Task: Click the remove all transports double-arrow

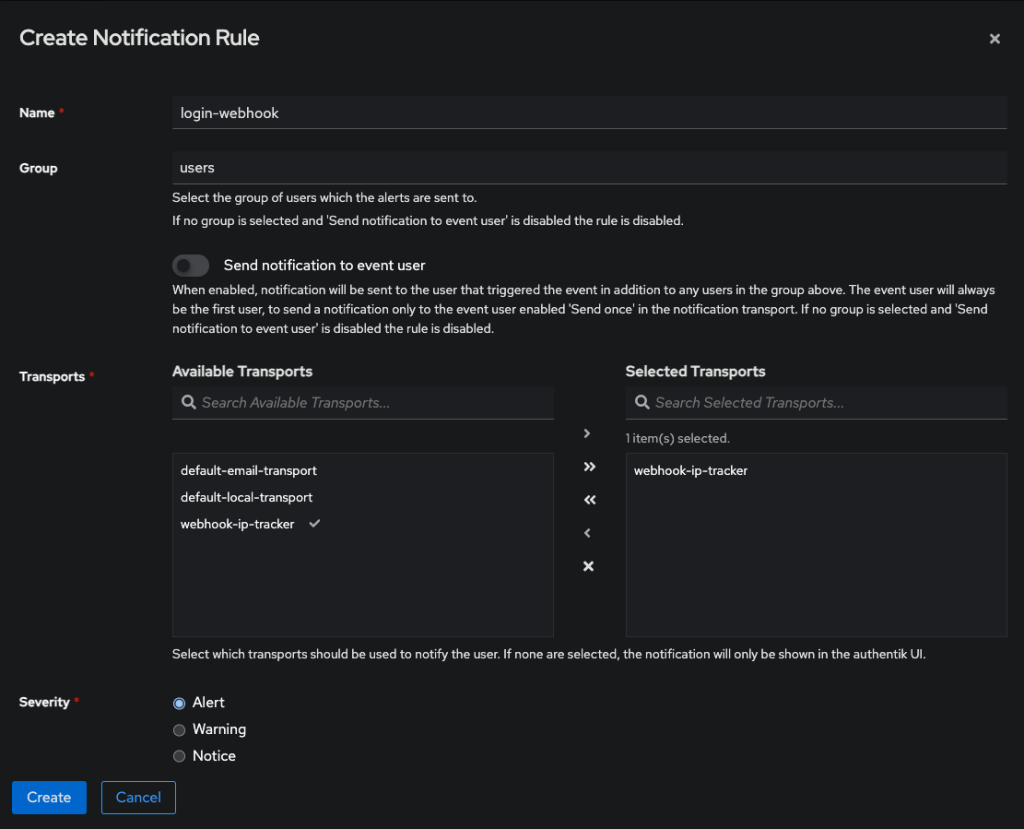Action: pyautogui.click(x=589, y=500)
